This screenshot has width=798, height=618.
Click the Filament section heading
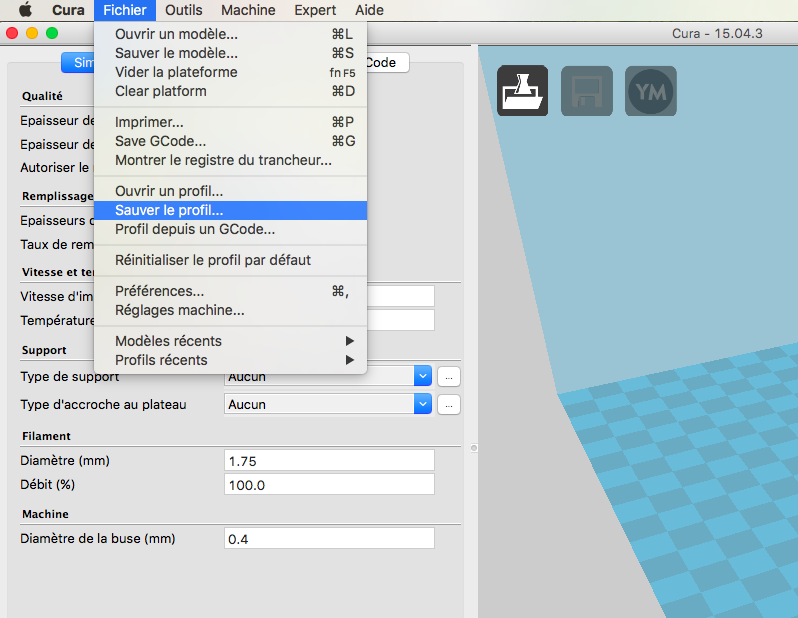point(46,436)
